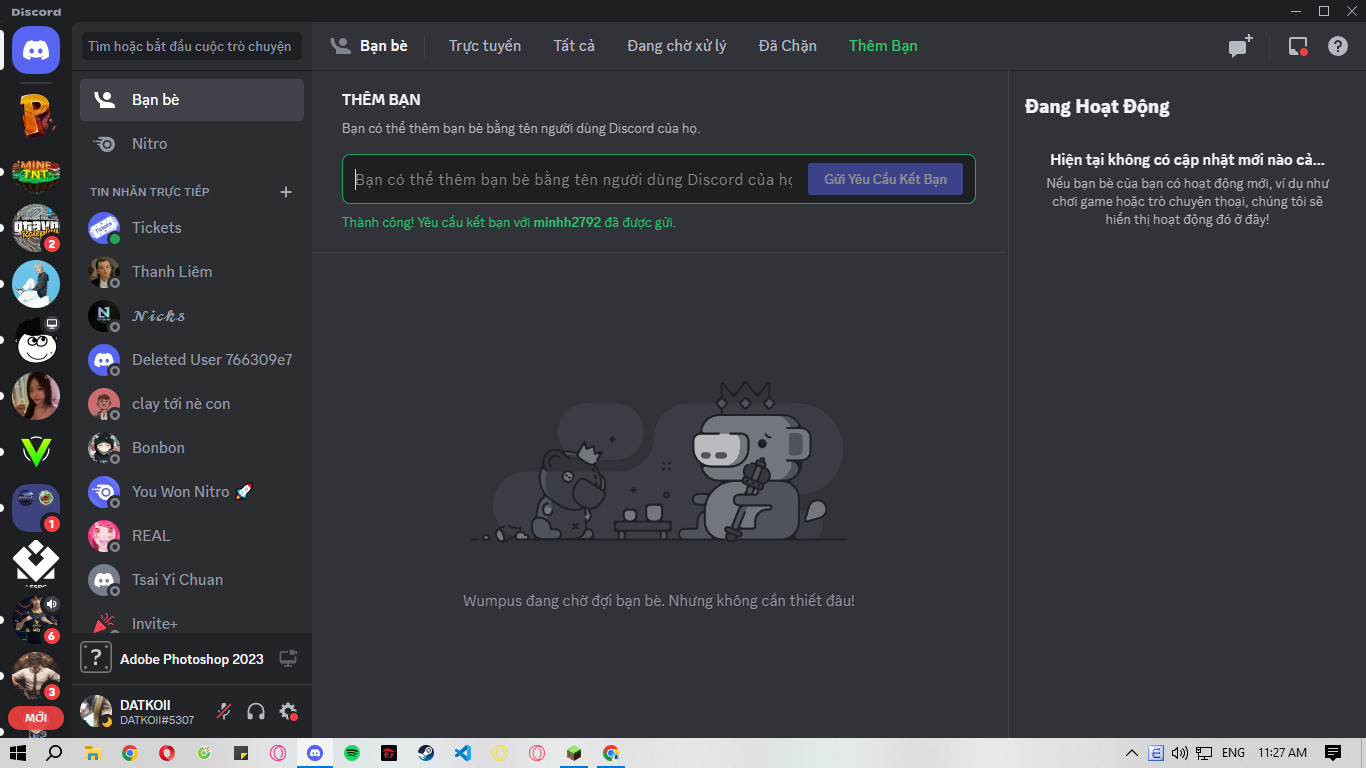Open the network icon in system tray
Screen dimensions: 1366x768
[x=1205, y=753]
